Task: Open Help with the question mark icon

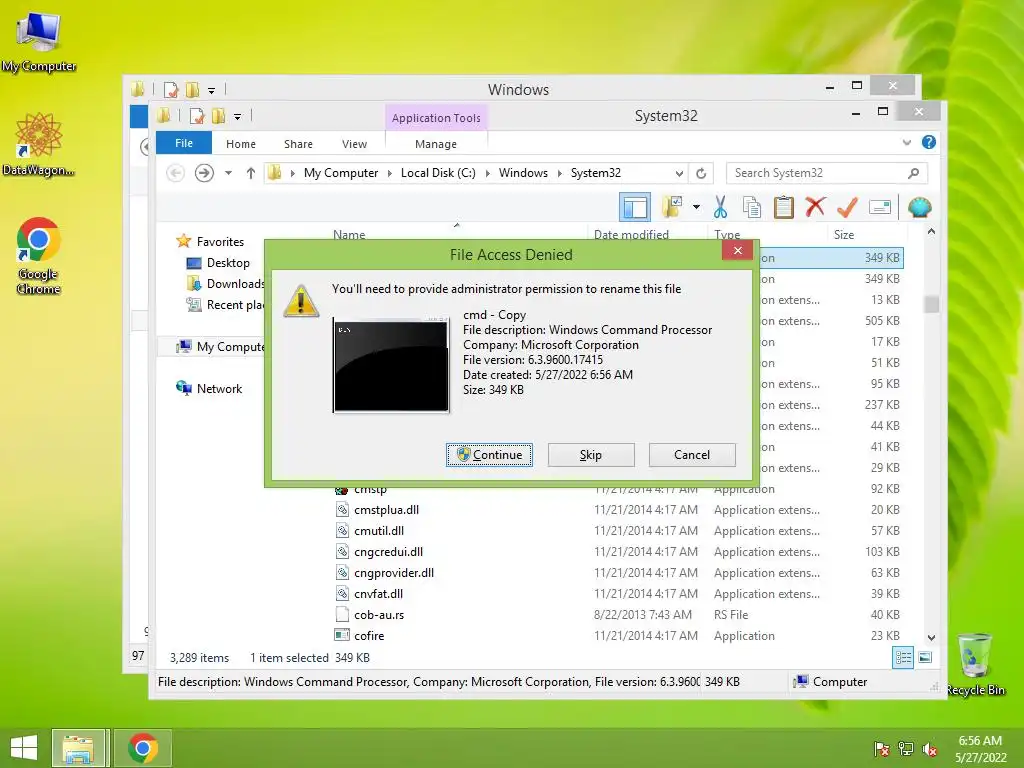Action: point(929,142)
